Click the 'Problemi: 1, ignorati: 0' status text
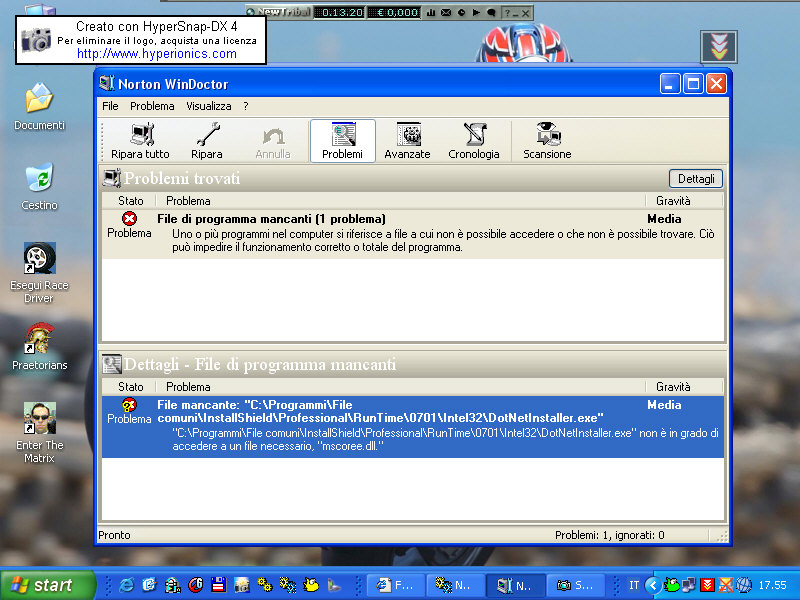Image resolution: width=800 pixels, height=600 pixels. (609, 535)
